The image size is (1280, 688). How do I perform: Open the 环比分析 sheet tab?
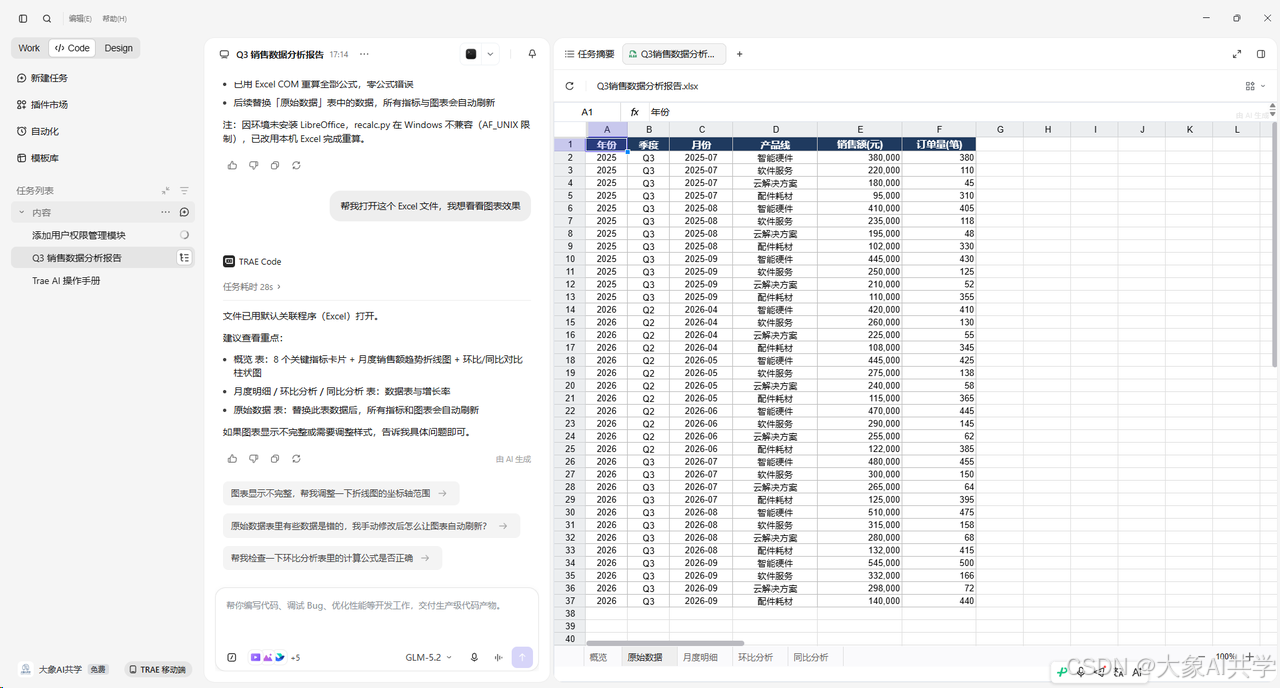pos(755,657)
